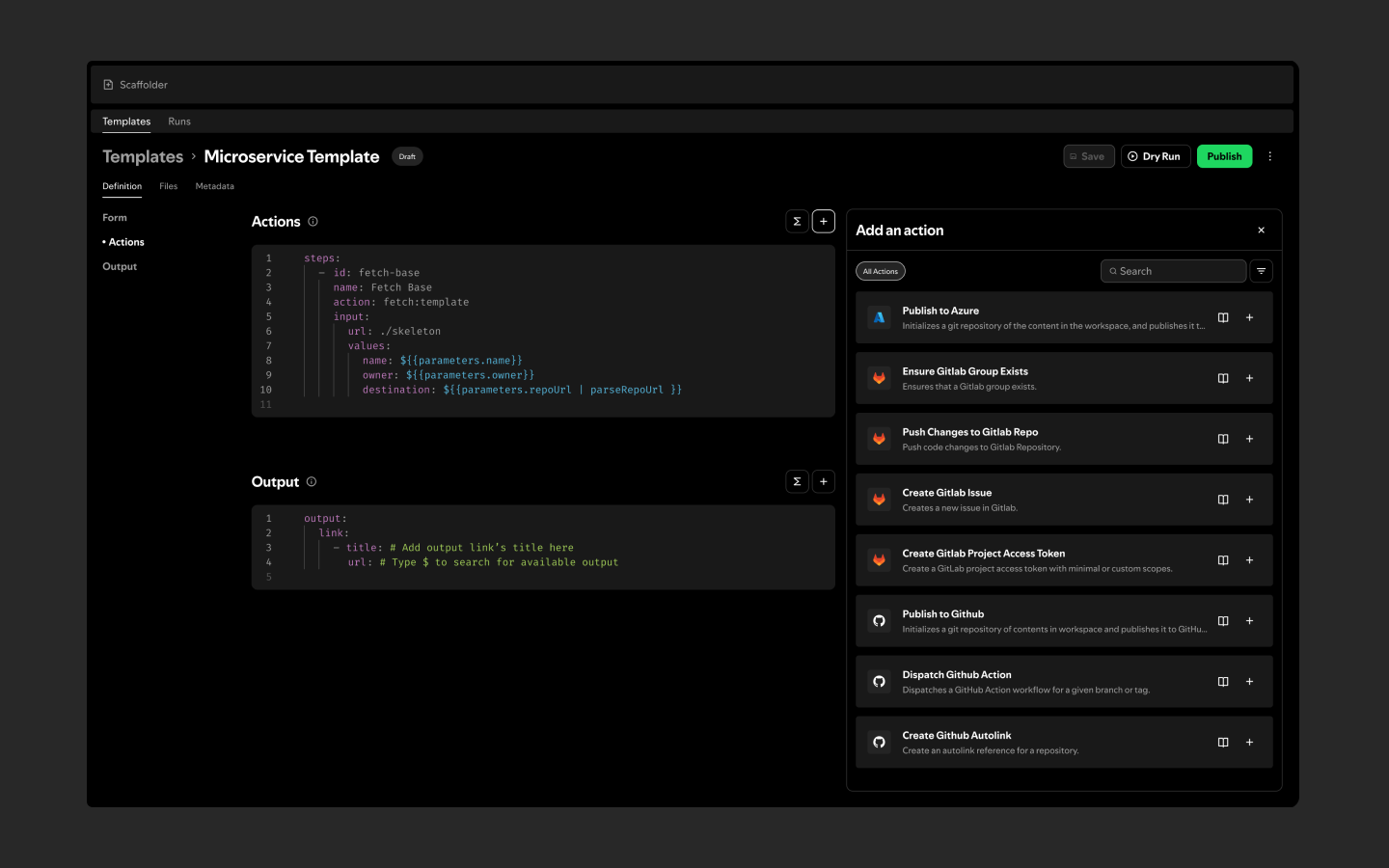Add the Create Gitlab Issue action

(x=1249, y=500)
